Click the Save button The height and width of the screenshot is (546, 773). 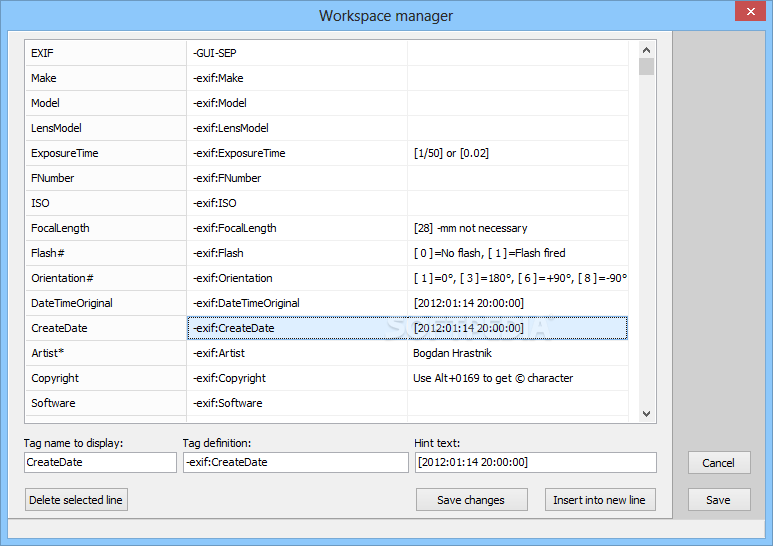coord(719,500)
